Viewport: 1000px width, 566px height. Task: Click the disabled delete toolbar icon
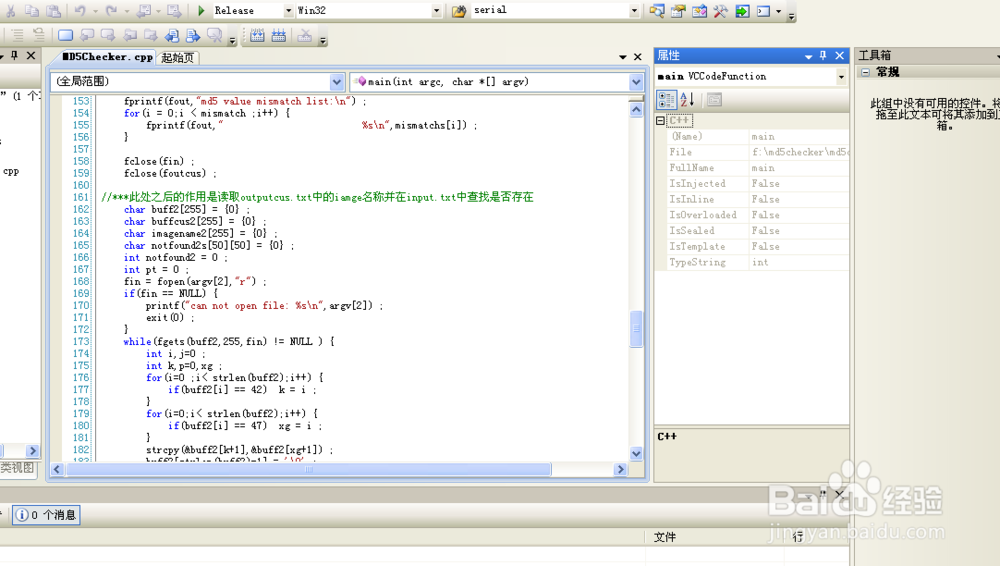click(305, 35)
